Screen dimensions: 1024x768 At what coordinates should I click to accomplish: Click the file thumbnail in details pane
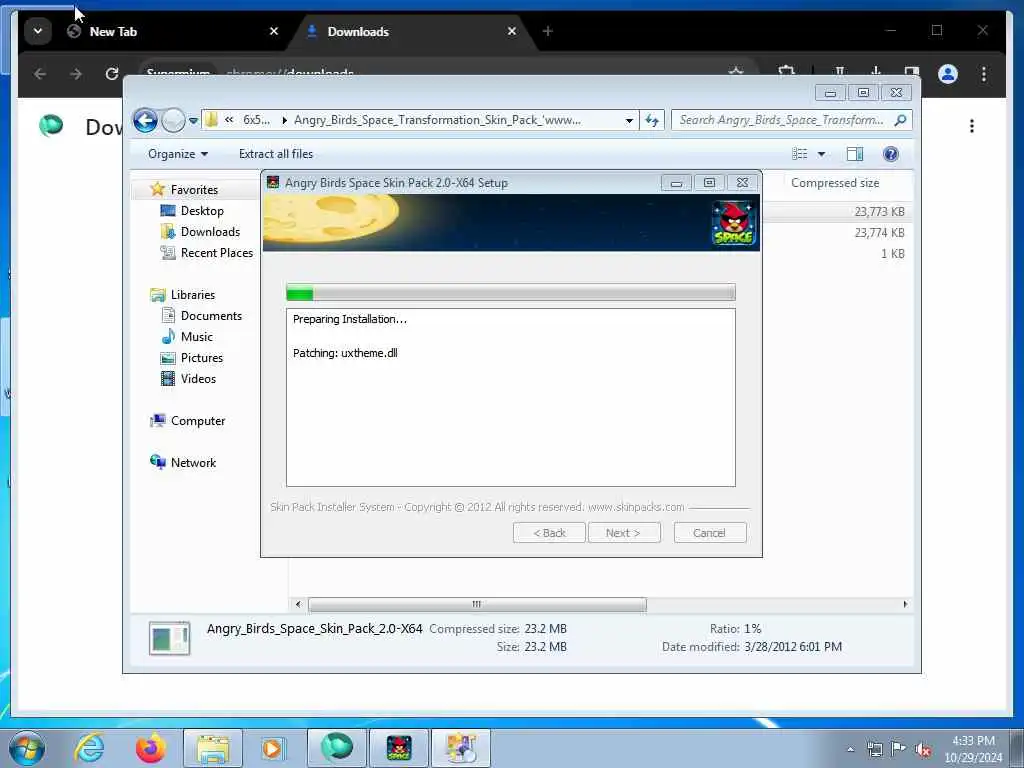coord(169,638)
